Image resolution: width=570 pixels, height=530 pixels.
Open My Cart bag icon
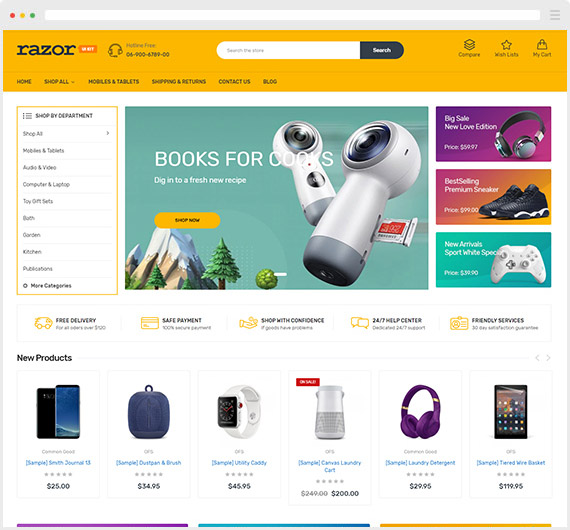click(x=542, y=44)
